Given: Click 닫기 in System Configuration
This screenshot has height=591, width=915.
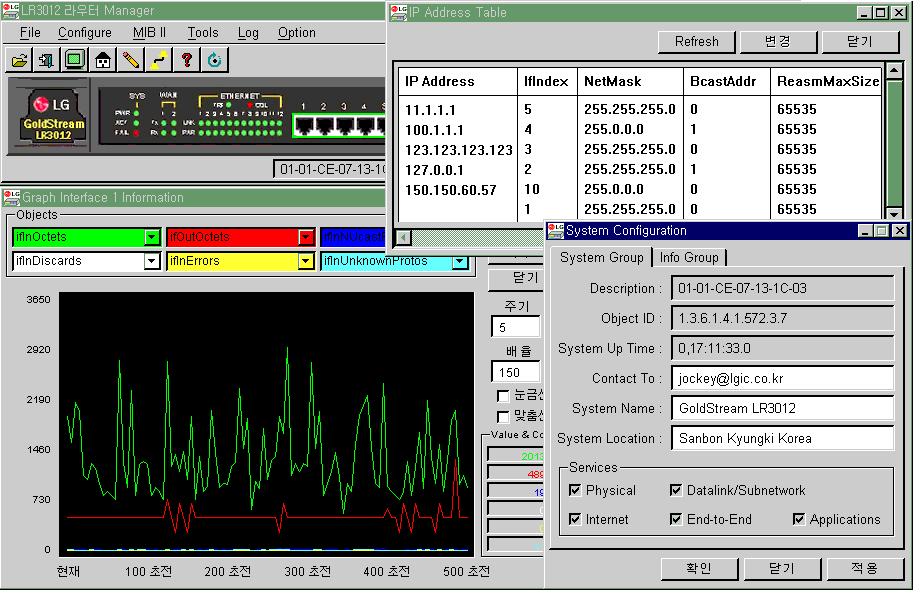Looking at the screenshot, I should (x=782, y=568).
